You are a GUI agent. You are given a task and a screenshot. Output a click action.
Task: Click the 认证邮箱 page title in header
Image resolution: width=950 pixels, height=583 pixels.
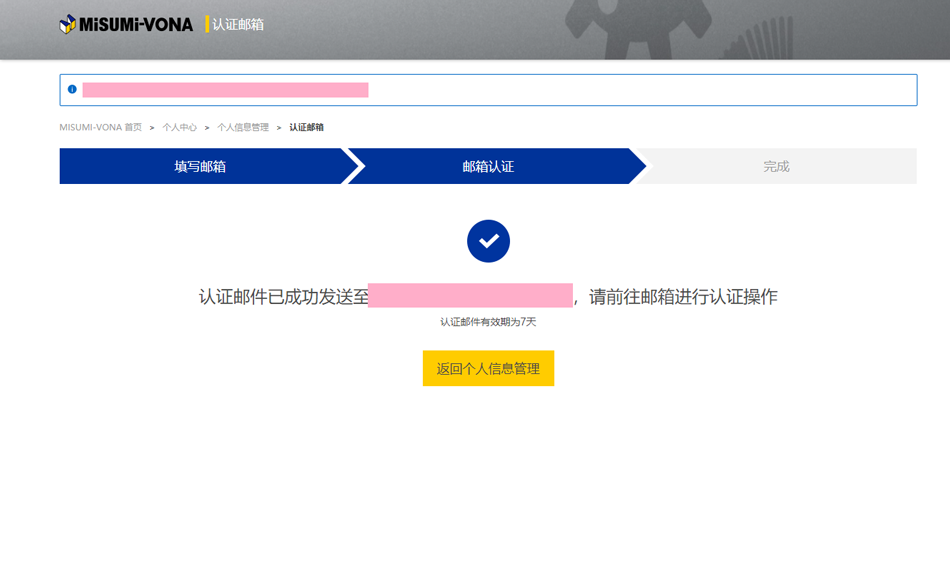click(x=238, y=24)
